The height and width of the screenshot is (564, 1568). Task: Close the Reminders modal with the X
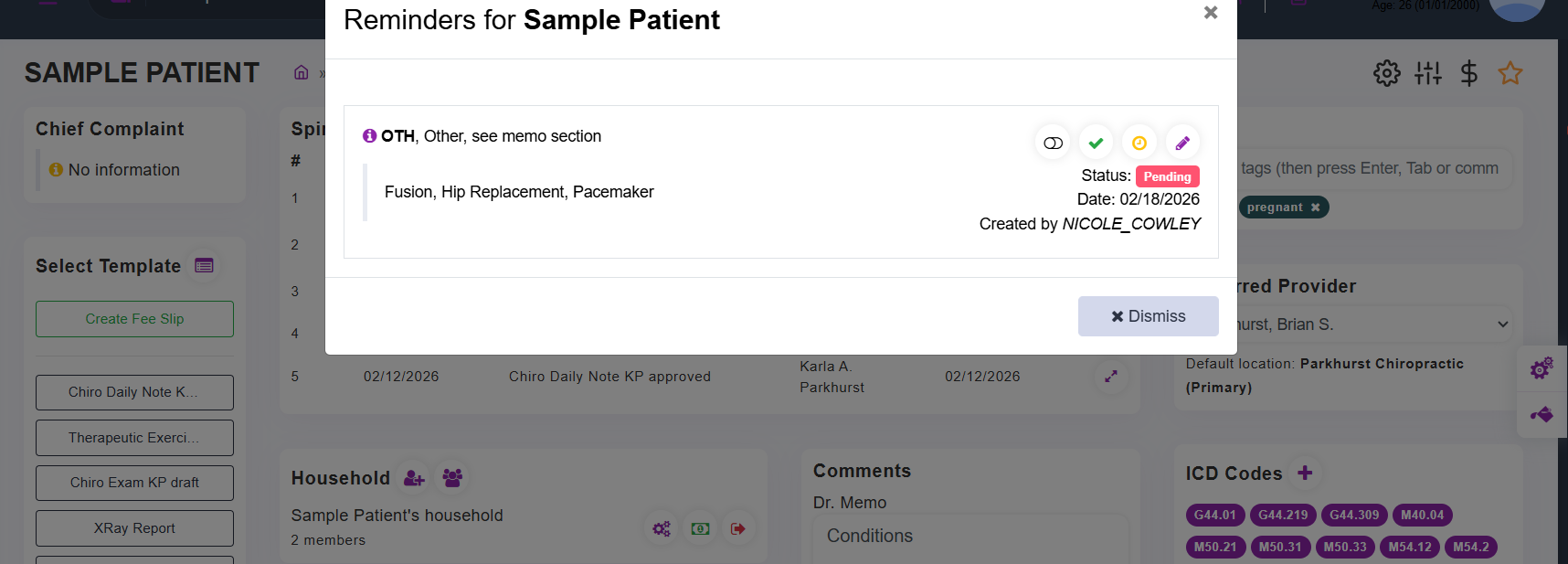pos(1211,13)
